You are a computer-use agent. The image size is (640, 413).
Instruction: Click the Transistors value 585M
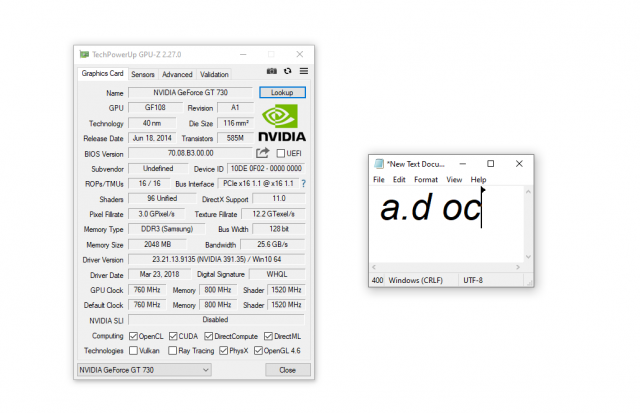[236, 138]
